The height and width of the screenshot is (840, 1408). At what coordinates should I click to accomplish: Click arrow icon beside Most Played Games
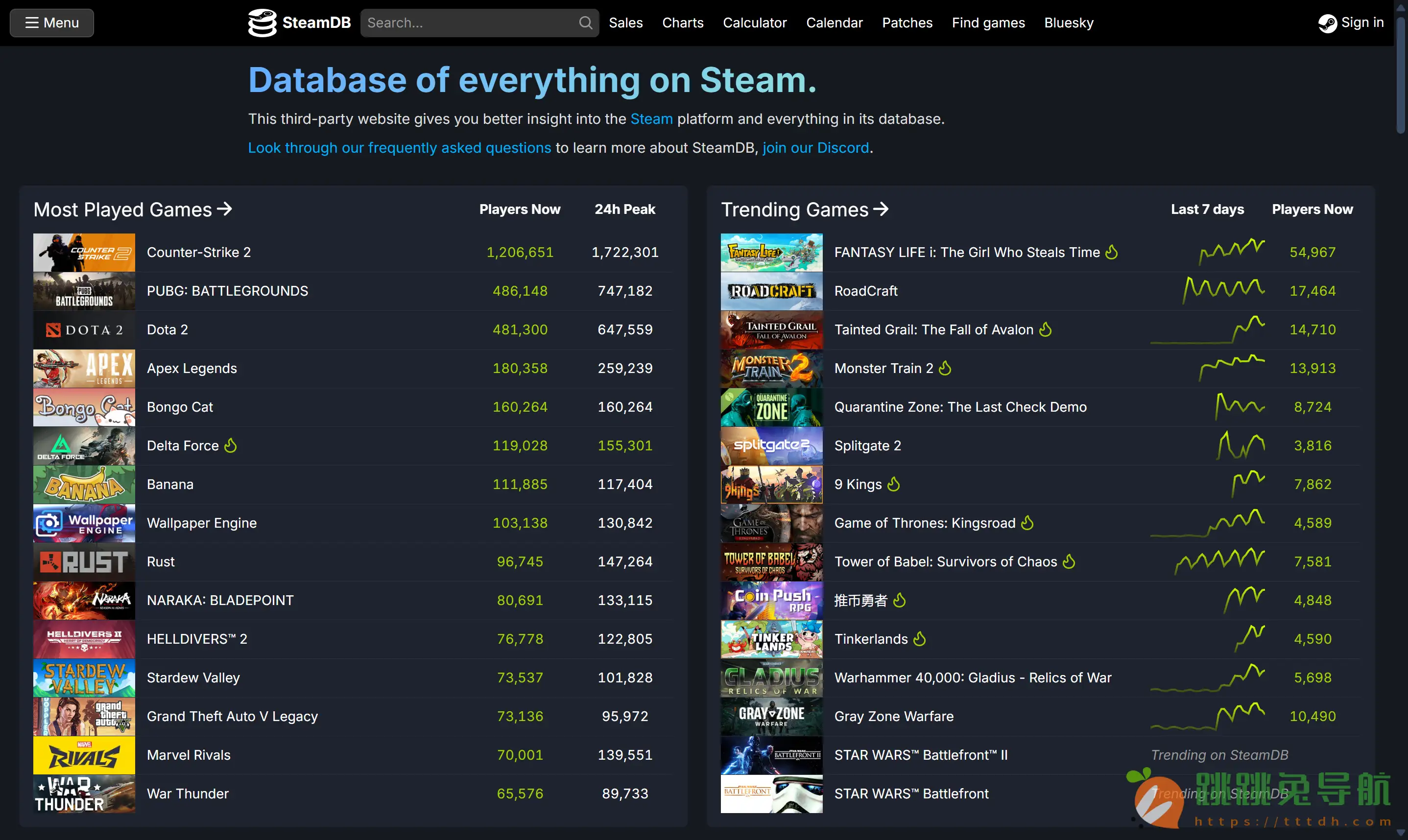[225, 209]
